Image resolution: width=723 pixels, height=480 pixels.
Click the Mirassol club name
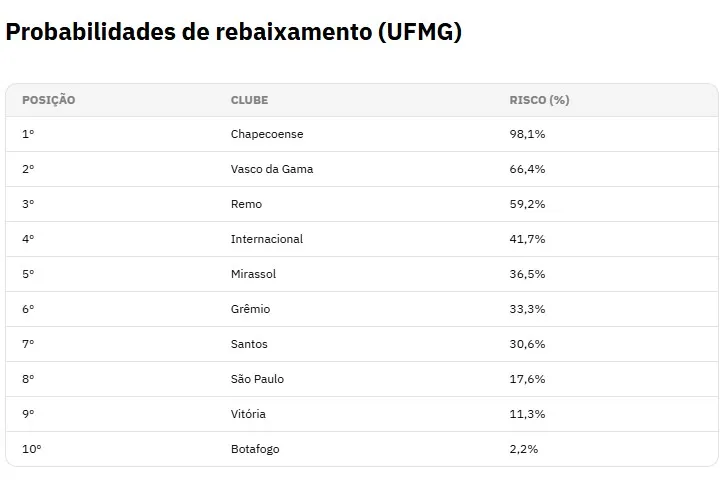tap(253, 274)
